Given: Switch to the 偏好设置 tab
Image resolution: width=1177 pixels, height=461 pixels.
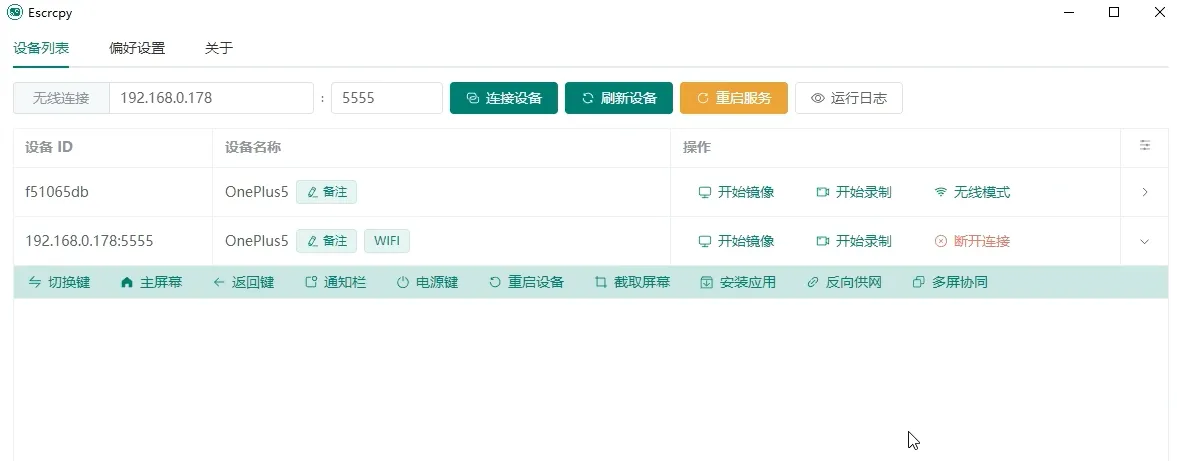Looking at the screenshot, I should click(137, 48).
